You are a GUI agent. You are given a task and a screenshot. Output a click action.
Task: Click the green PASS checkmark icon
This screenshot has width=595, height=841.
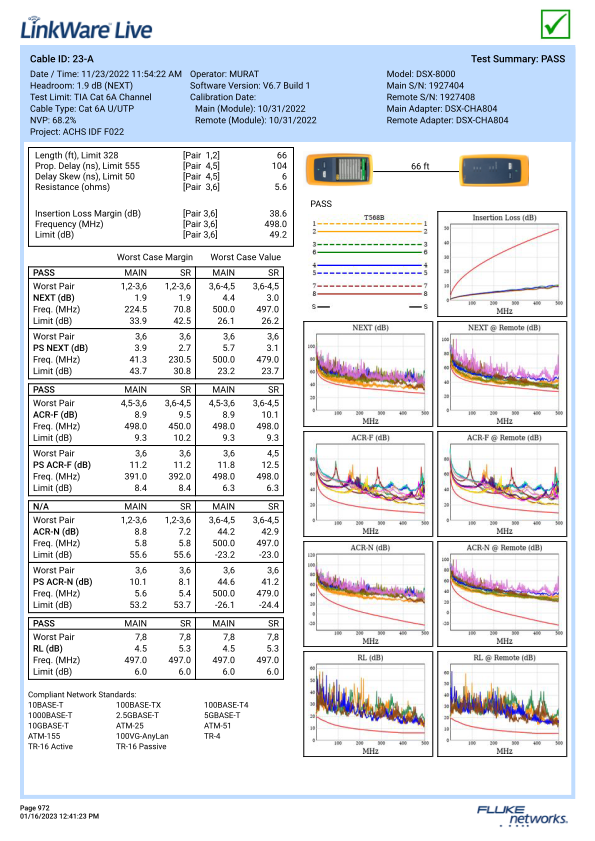click(x=555, y=24)
